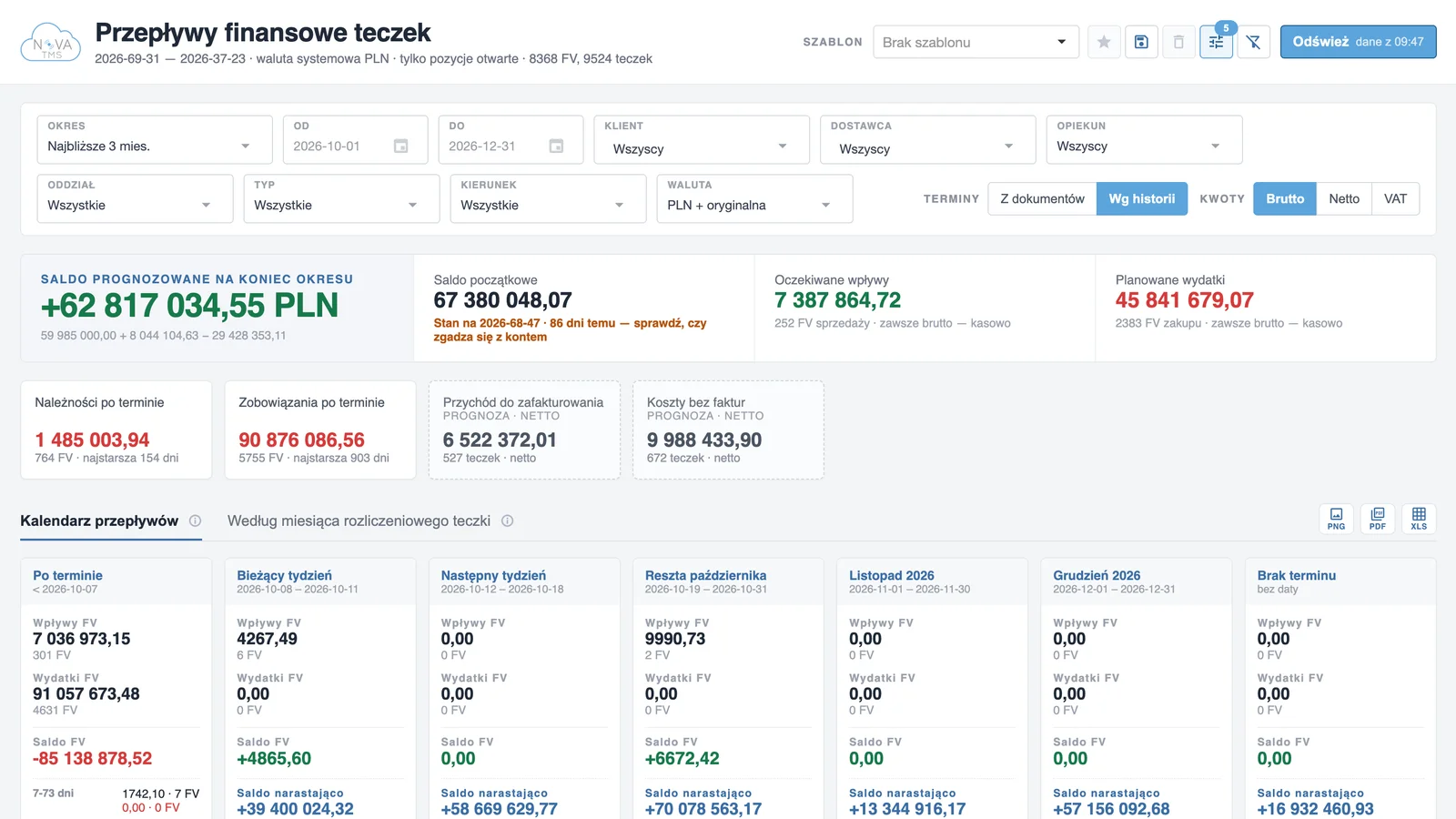Open the Szablon dropdown
This screenshot has height=819, width=1456.
tap(976, 42)
